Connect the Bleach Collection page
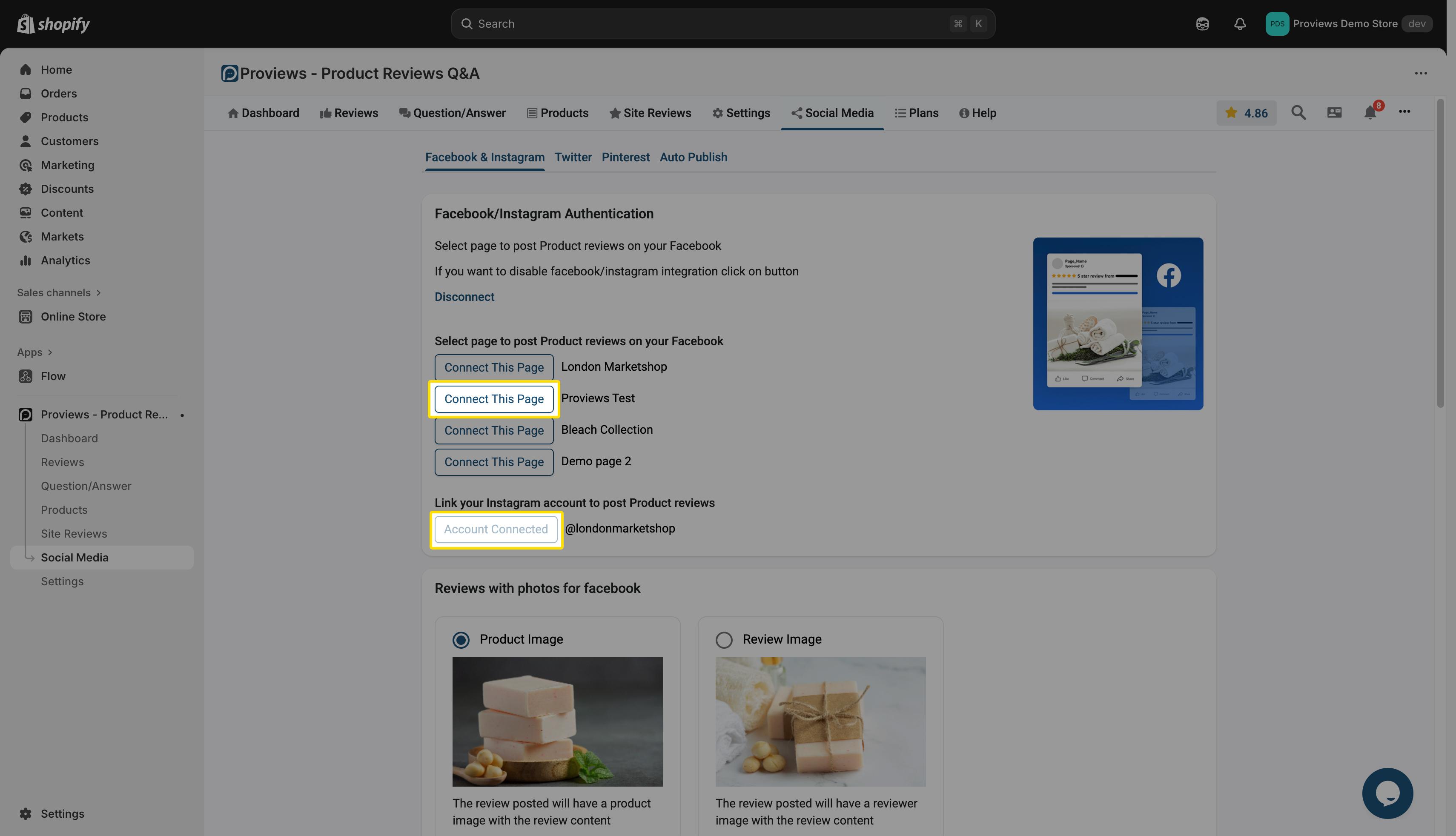The width and height of the screenshot is (1456, 836). (494, 431)
